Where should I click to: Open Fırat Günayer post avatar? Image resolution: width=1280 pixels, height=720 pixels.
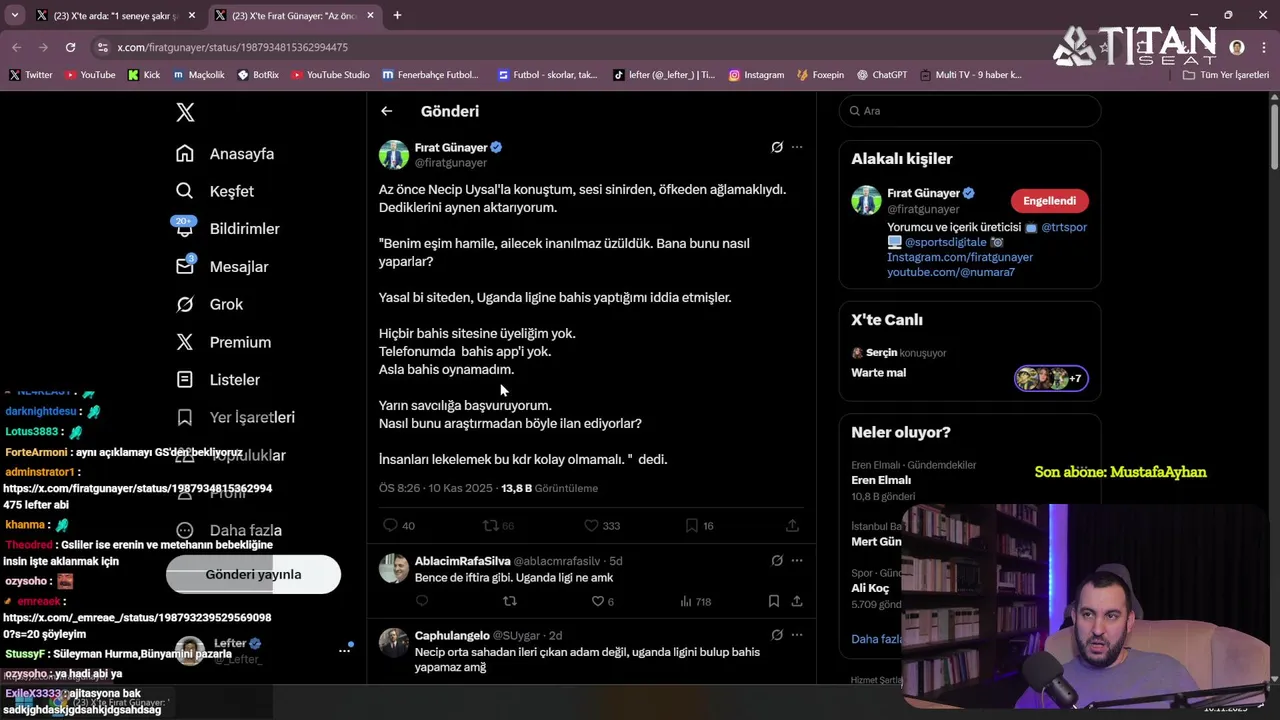(x=393, y=155)
